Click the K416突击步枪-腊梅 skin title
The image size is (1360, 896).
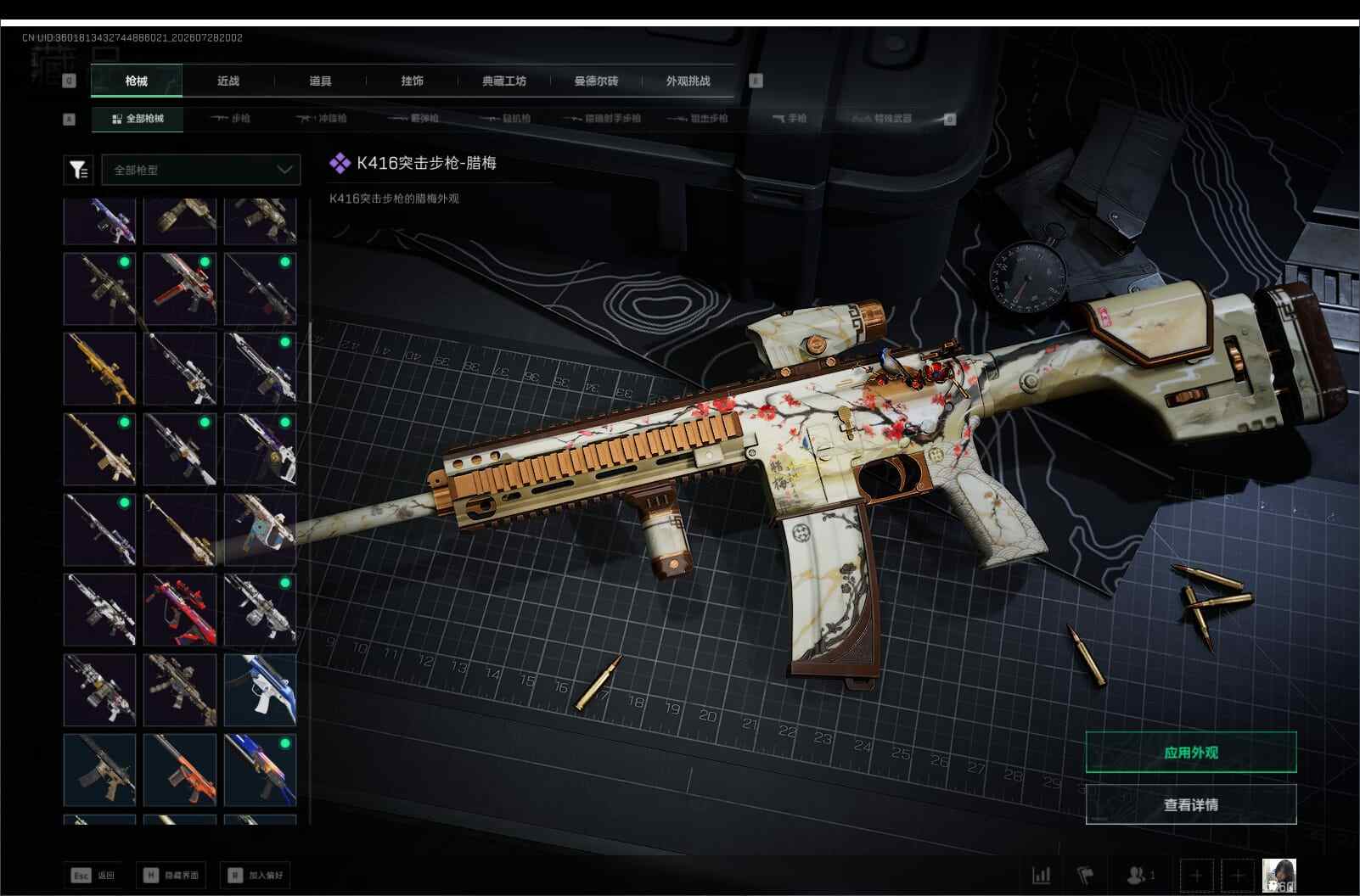[x=426, y=163]
